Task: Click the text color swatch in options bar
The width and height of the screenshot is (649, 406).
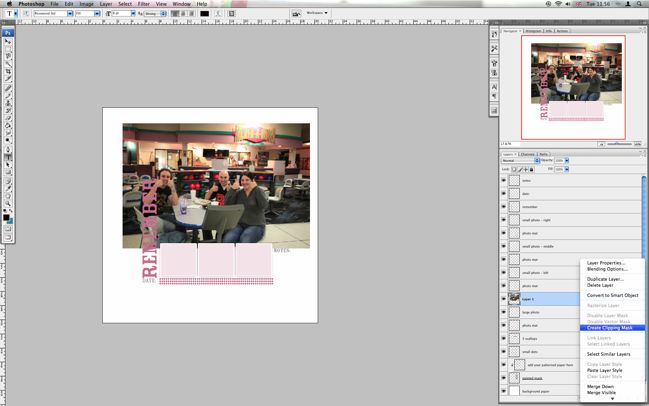Action: tap(204, 14)
